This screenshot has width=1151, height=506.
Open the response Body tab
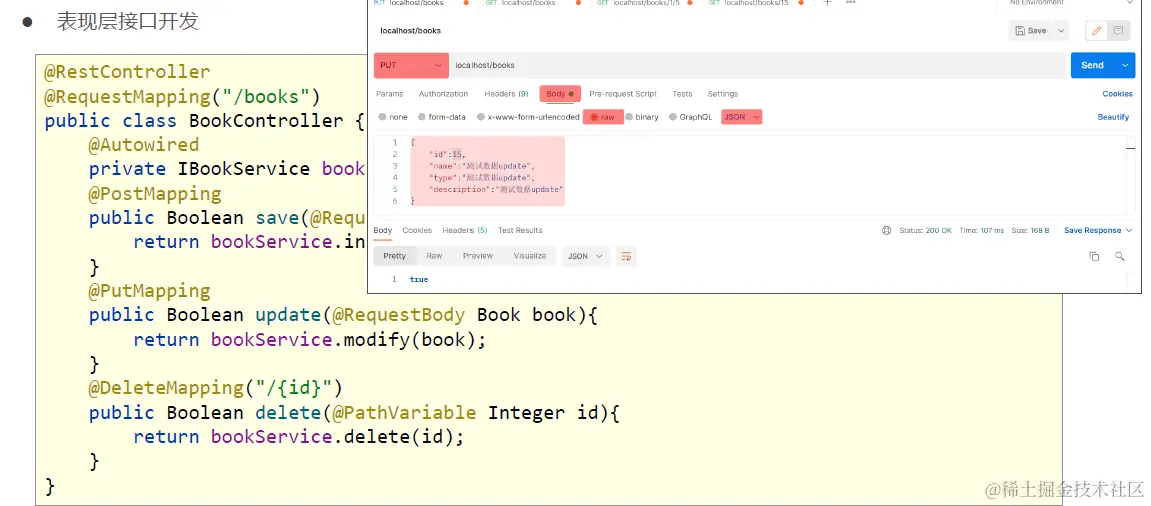tap(382, 231)
